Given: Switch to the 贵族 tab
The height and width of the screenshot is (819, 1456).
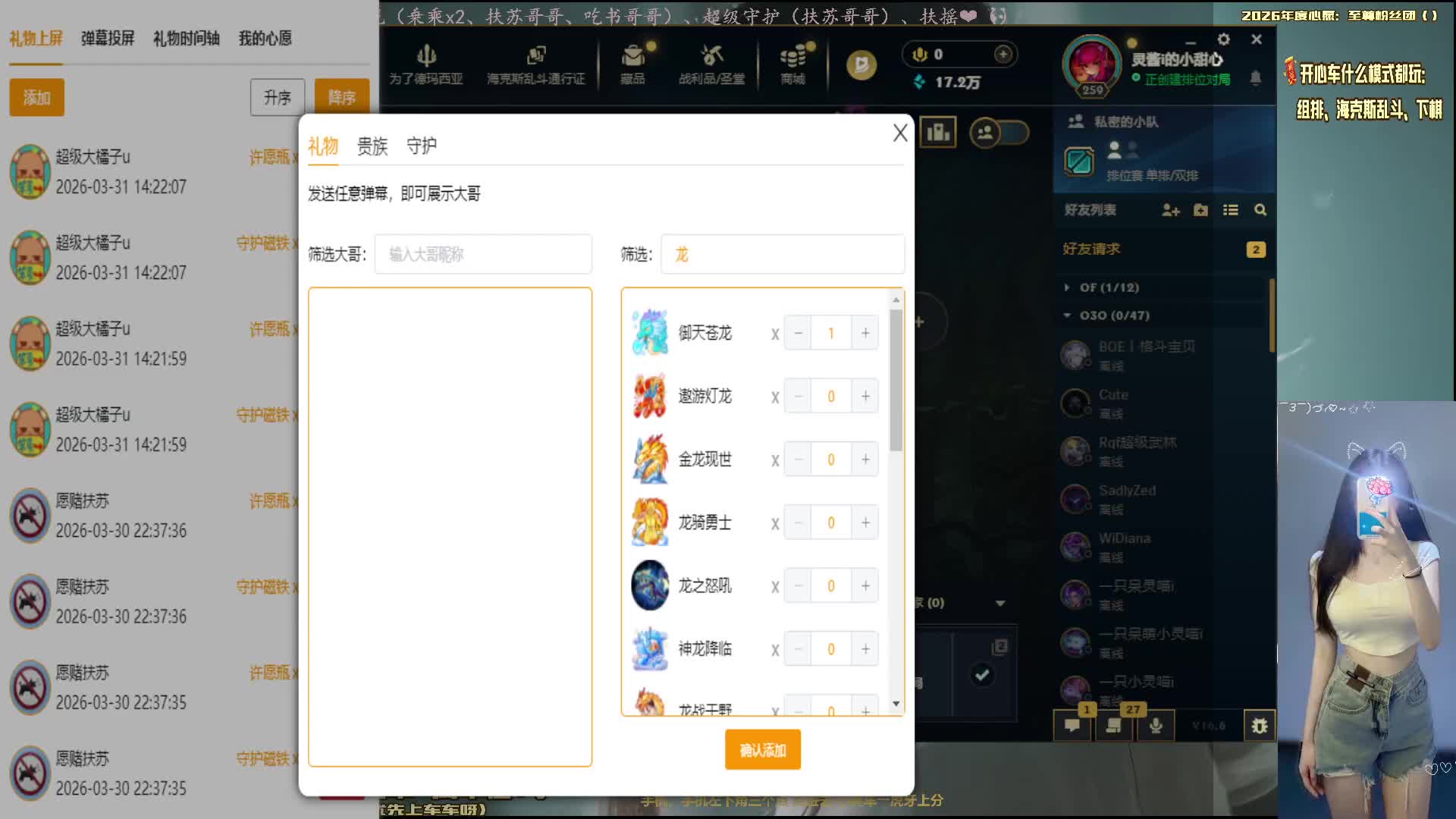Looking at the screenshot, I should [x=372, y=146].
